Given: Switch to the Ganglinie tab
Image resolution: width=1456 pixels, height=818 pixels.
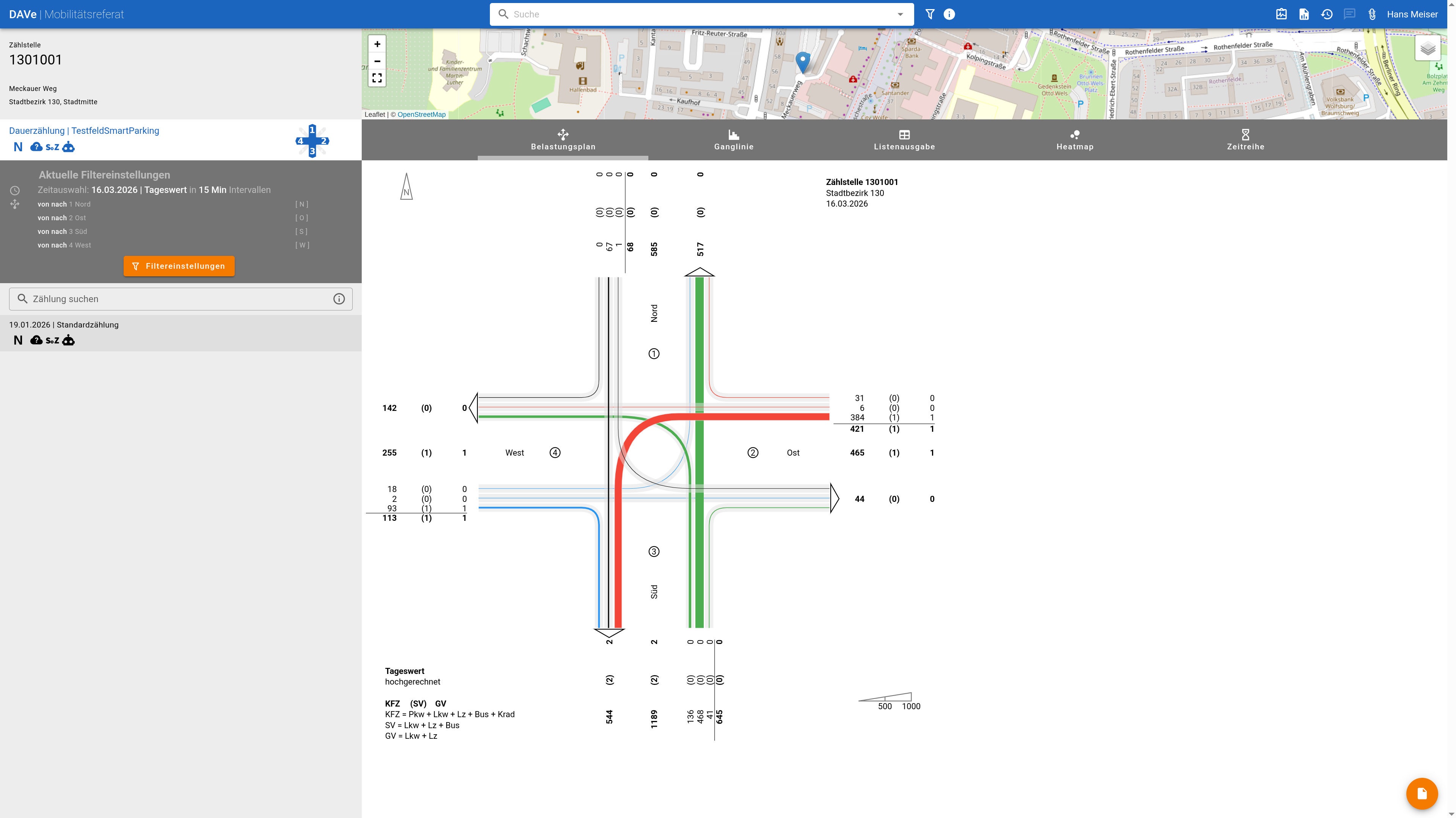Looking at the screenshot, I should click(x=733, y=139).
